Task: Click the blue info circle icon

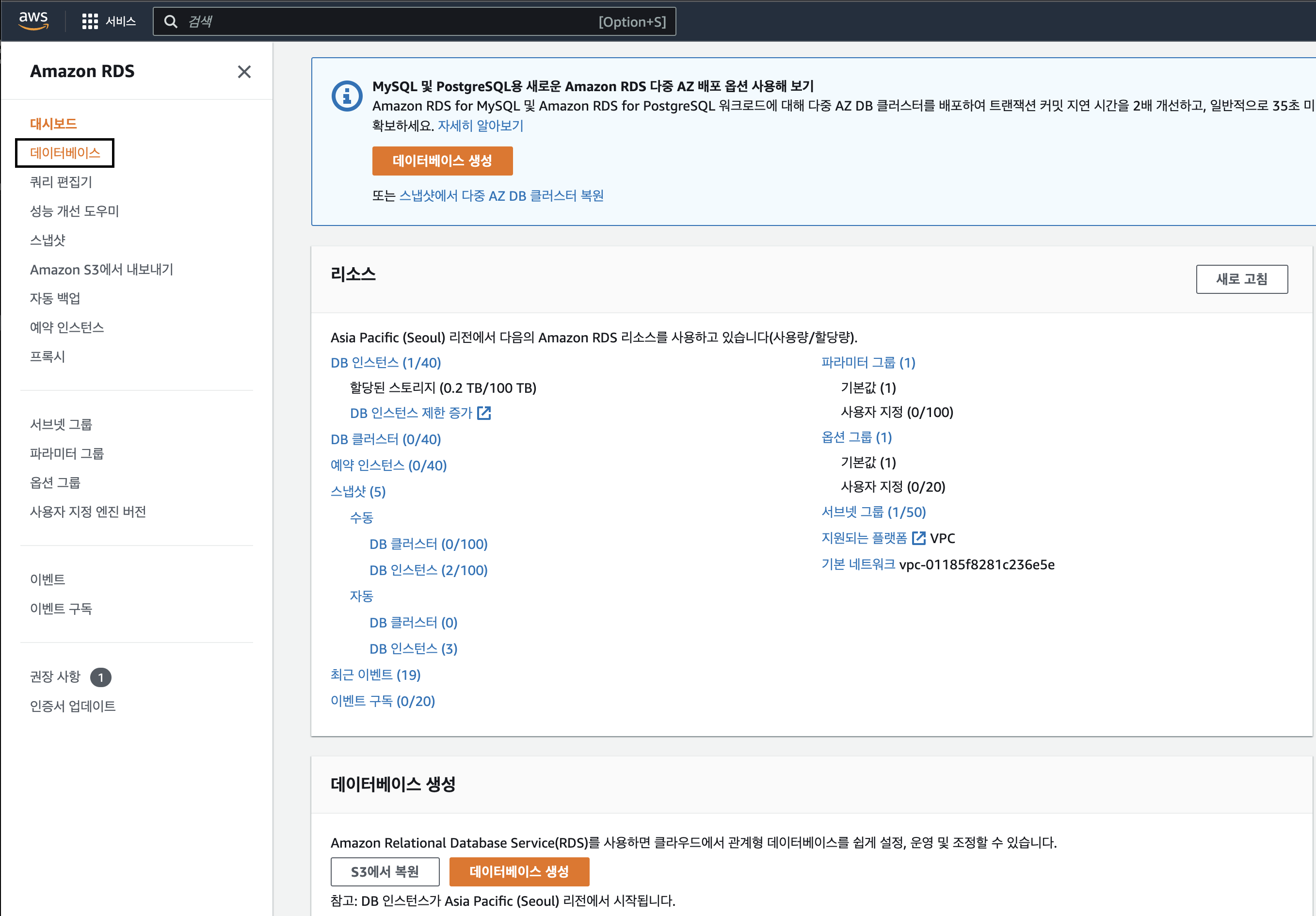Action: 347,96
